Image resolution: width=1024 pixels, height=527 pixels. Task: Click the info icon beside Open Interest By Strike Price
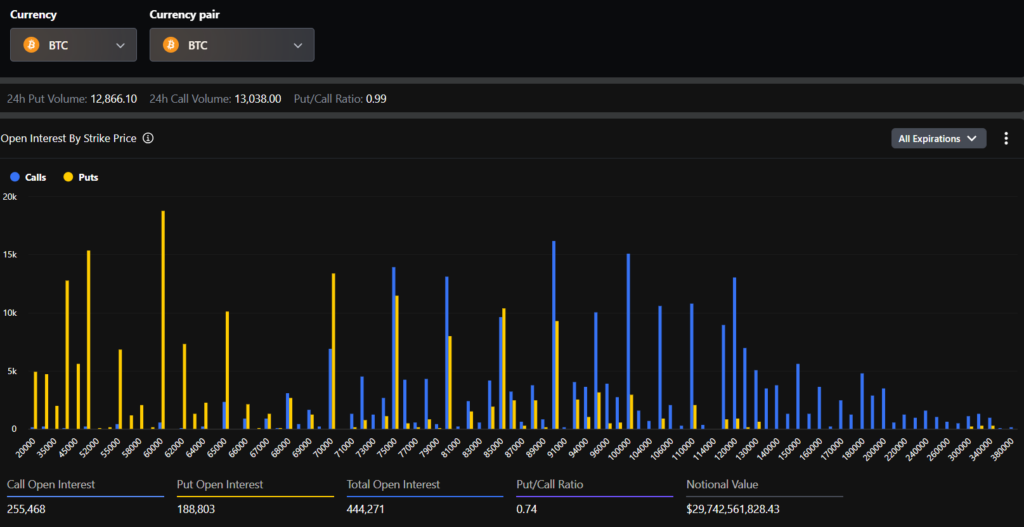[x=148, y=138]
